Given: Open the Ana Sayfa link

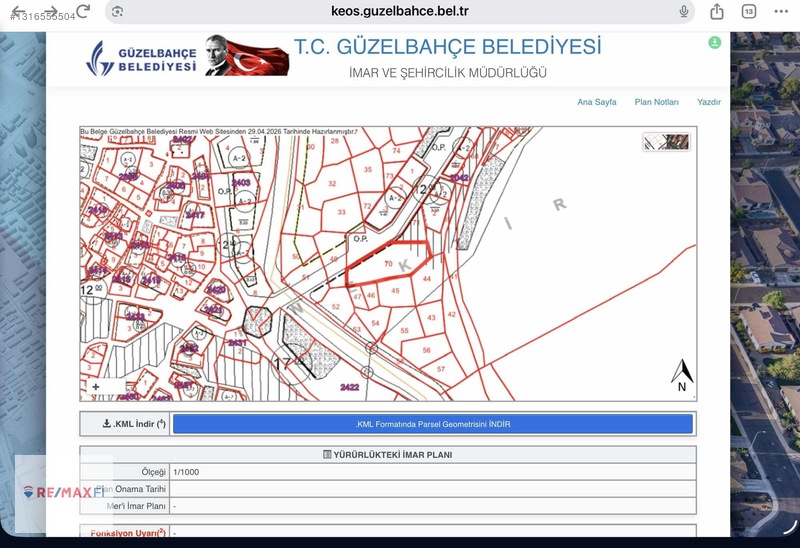Looking at the screenshot, I should 596,102.
